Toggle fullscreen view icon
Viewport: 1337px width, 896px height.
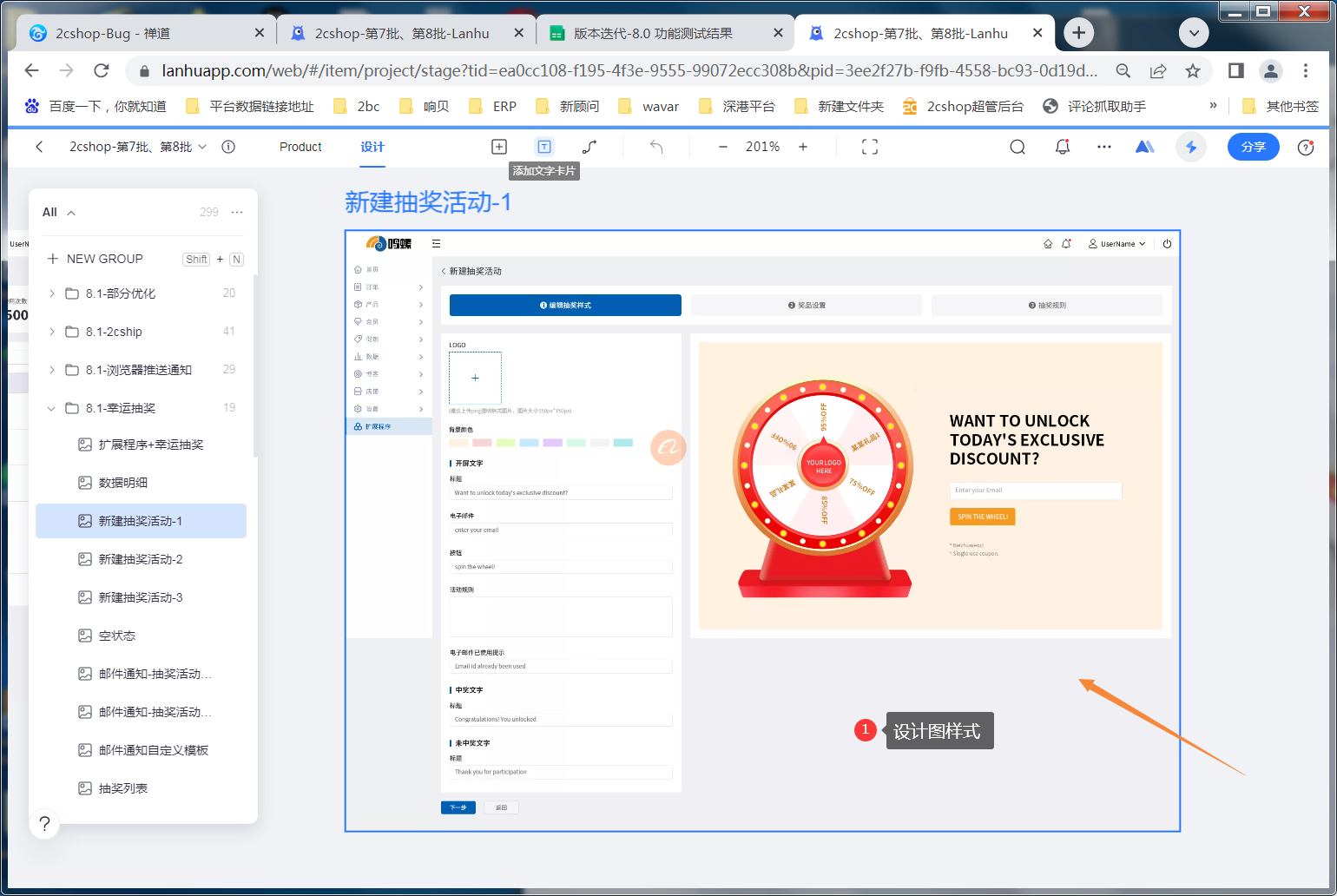pos(869,147)
